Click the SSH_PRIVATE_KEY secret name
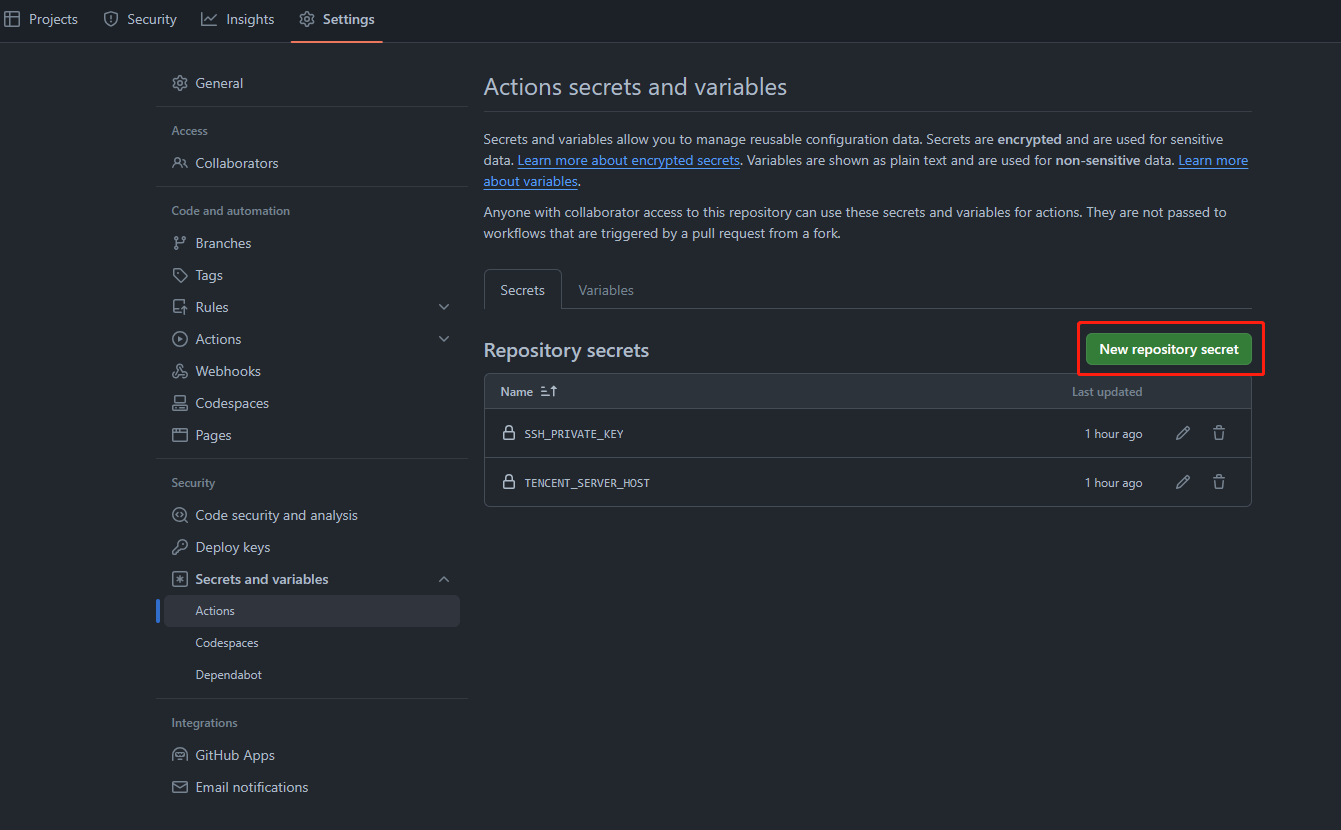The width and height of the screenshot is (1341, 830). coord(574,434)
